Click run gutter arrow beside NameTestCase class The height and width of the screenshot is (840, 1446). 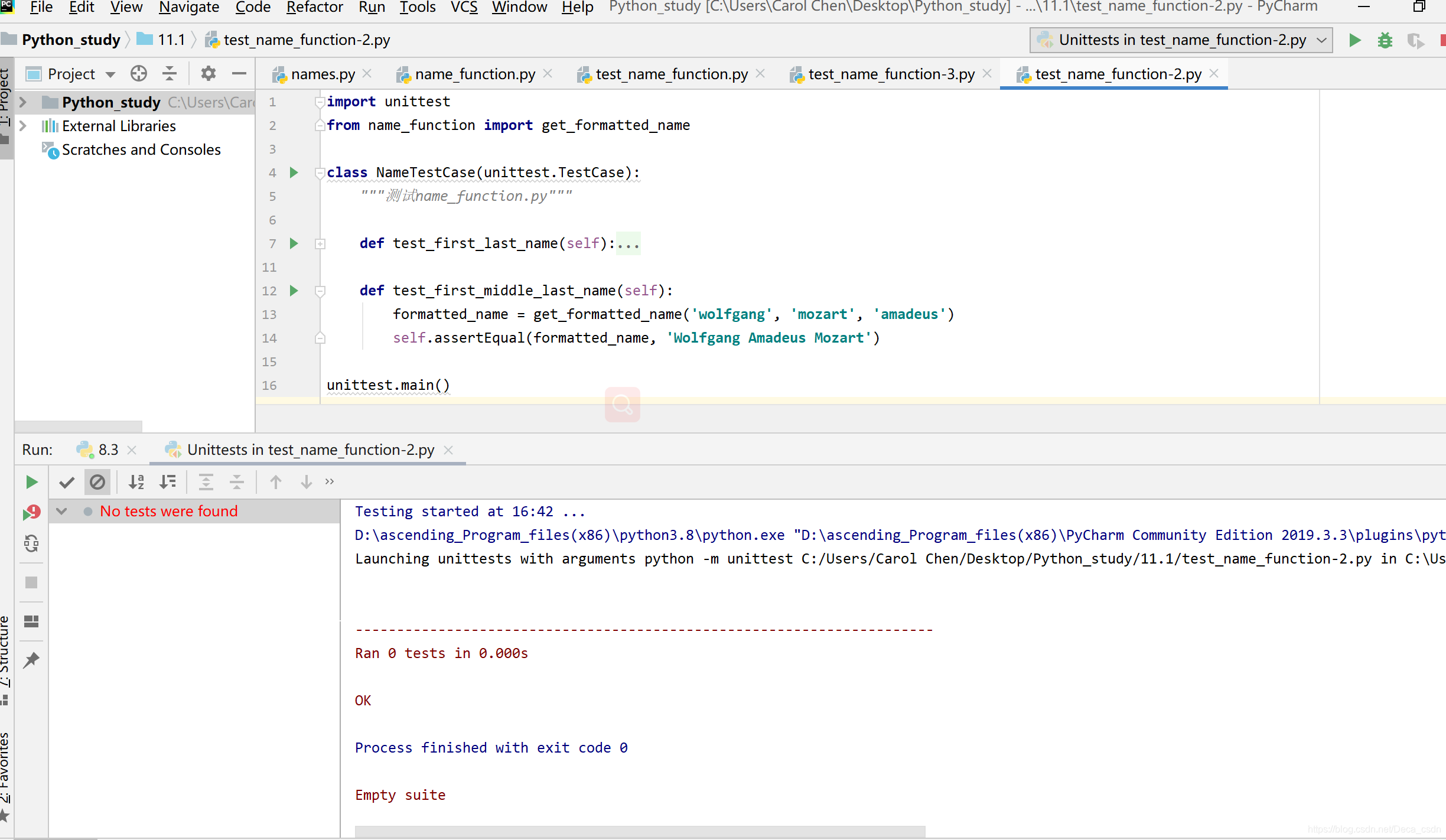click(294, 172)
